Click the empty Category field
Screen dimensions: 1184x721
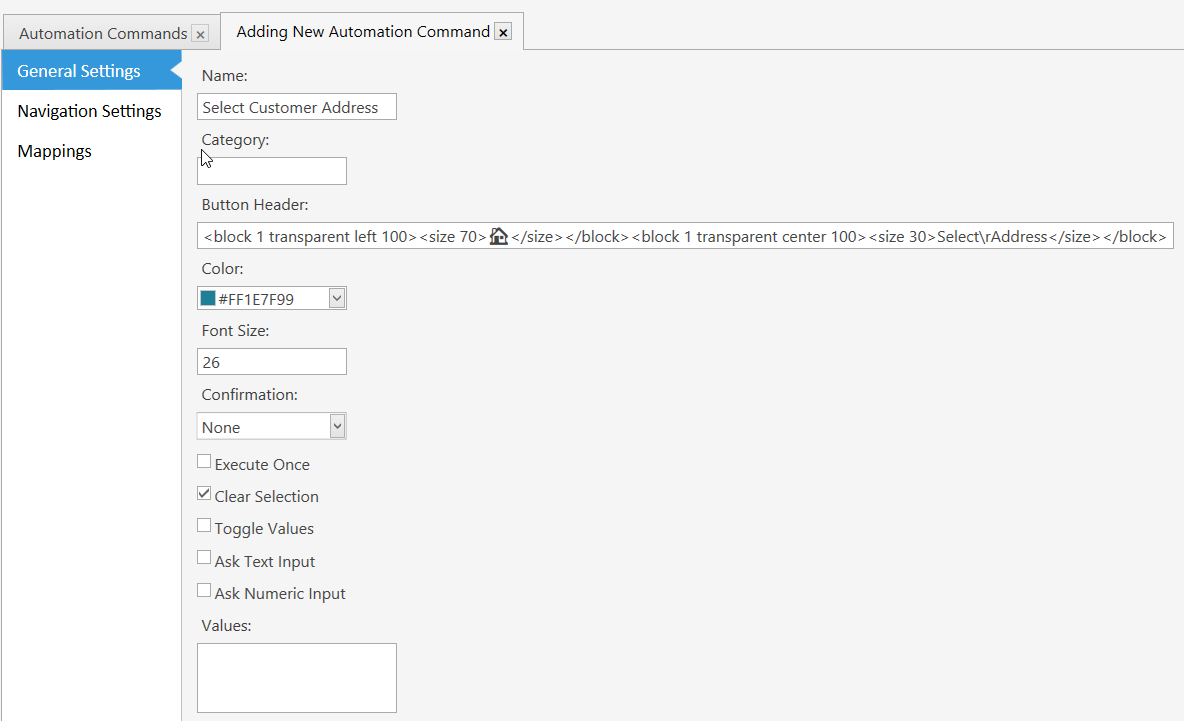[272, 171]
